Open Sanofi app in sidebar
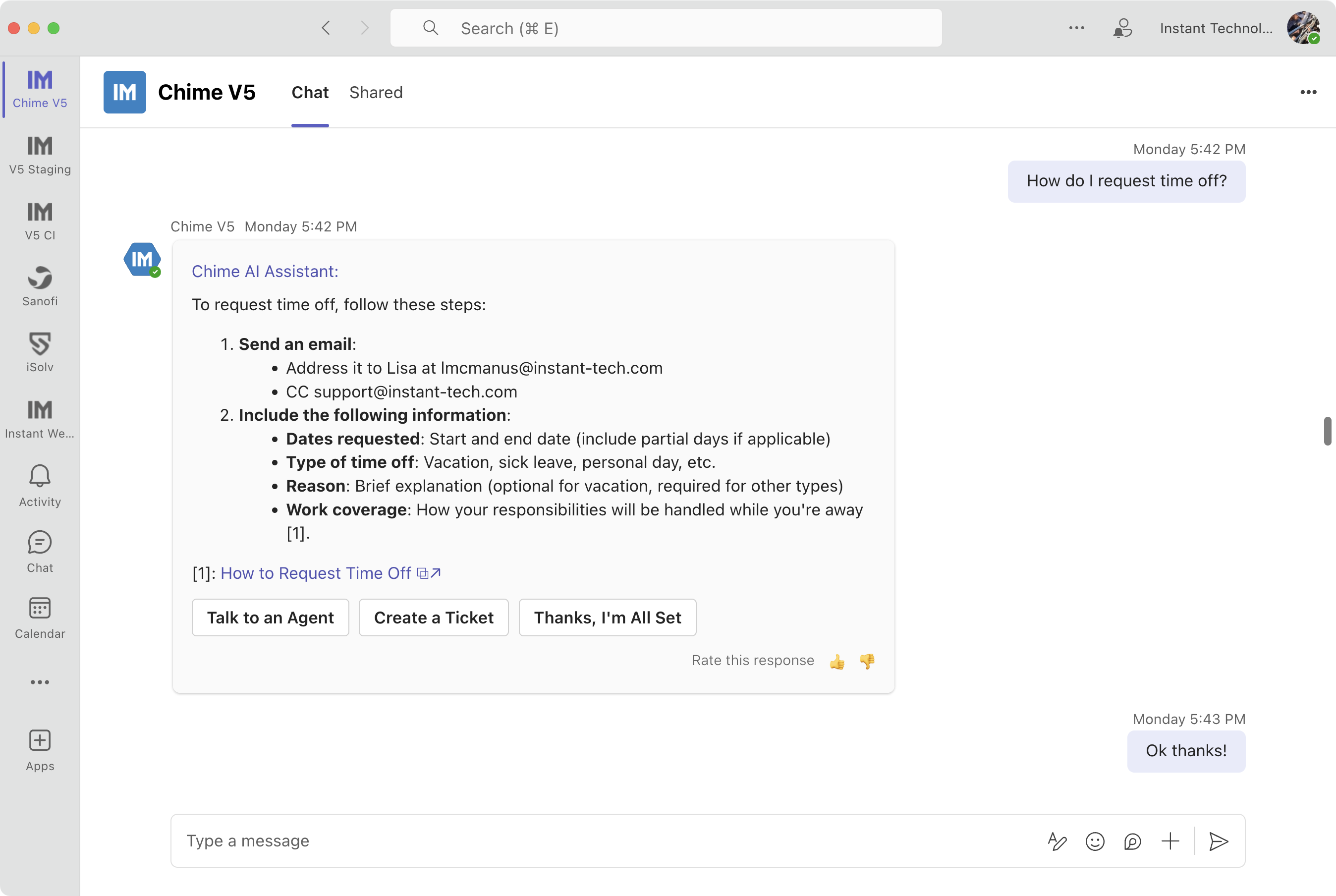The width and height of the screenshot is (1336, 896). (x=40, y=287)
